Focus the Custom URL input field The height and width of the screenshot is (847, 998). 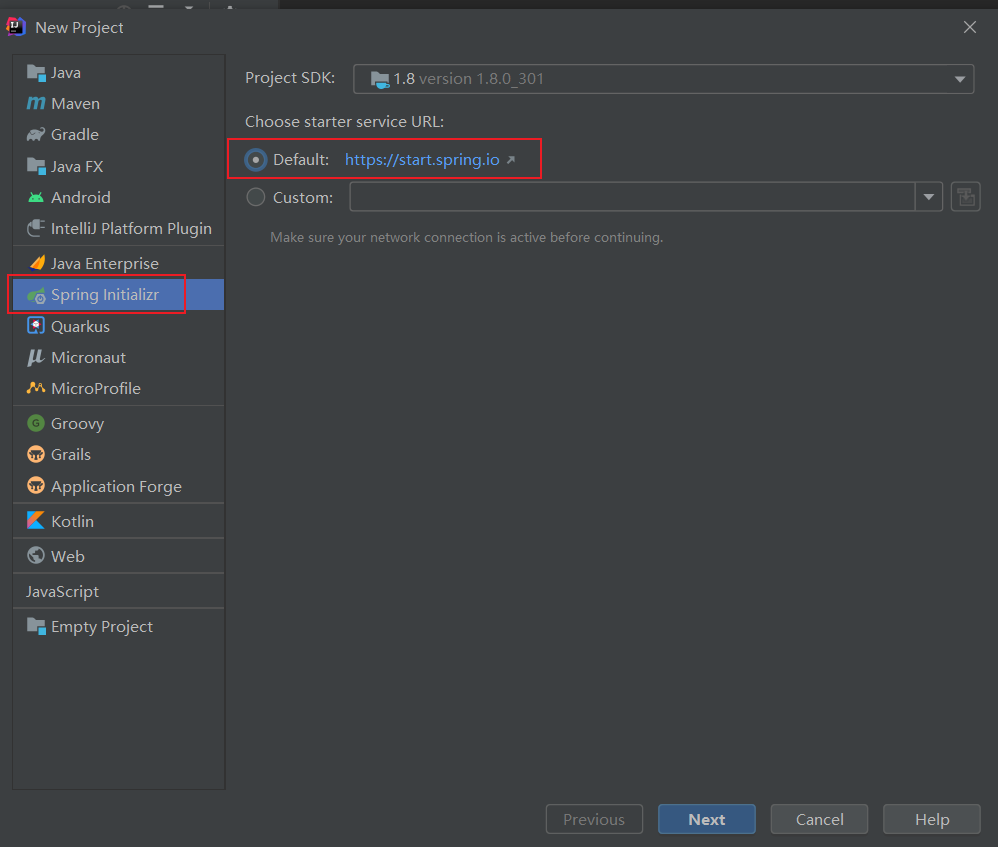click(633, 197)
